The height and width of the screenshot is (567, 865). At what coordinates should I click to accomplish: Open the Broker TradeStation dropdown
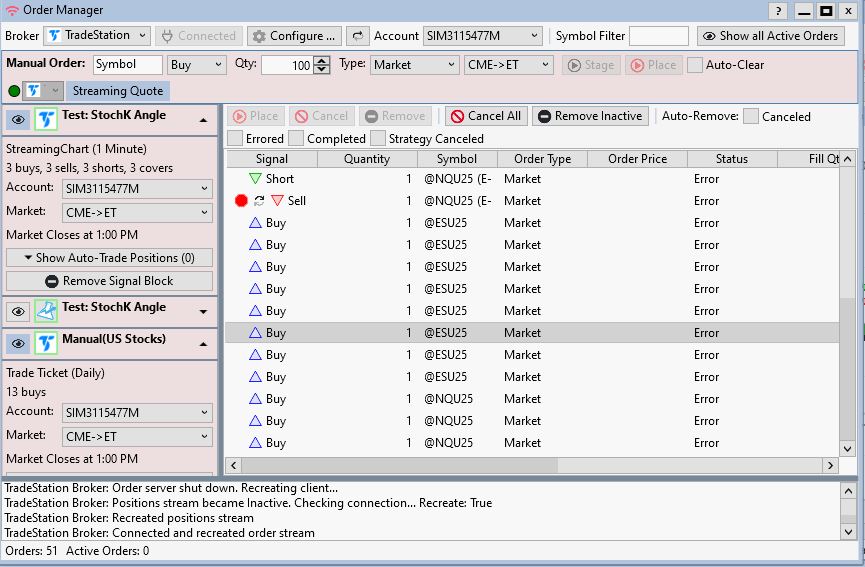coord(97,36)
